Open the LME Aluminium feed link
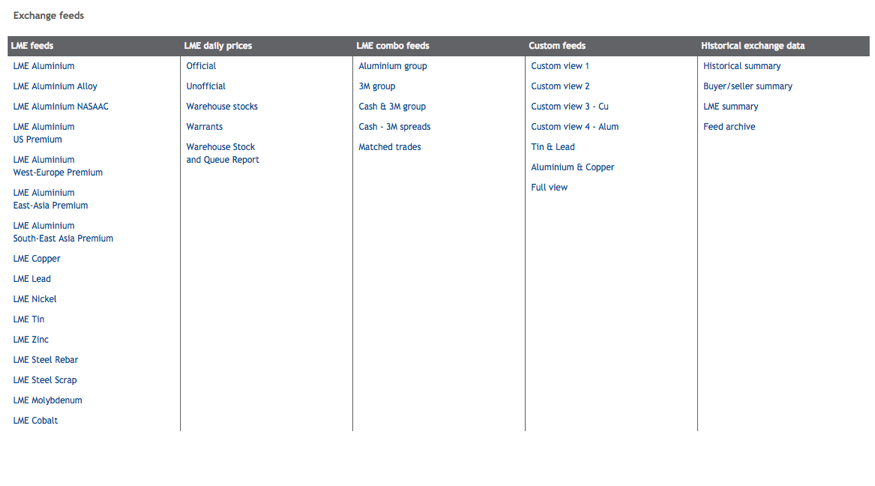This screenshot has width=875, height=486. [44, 66]
